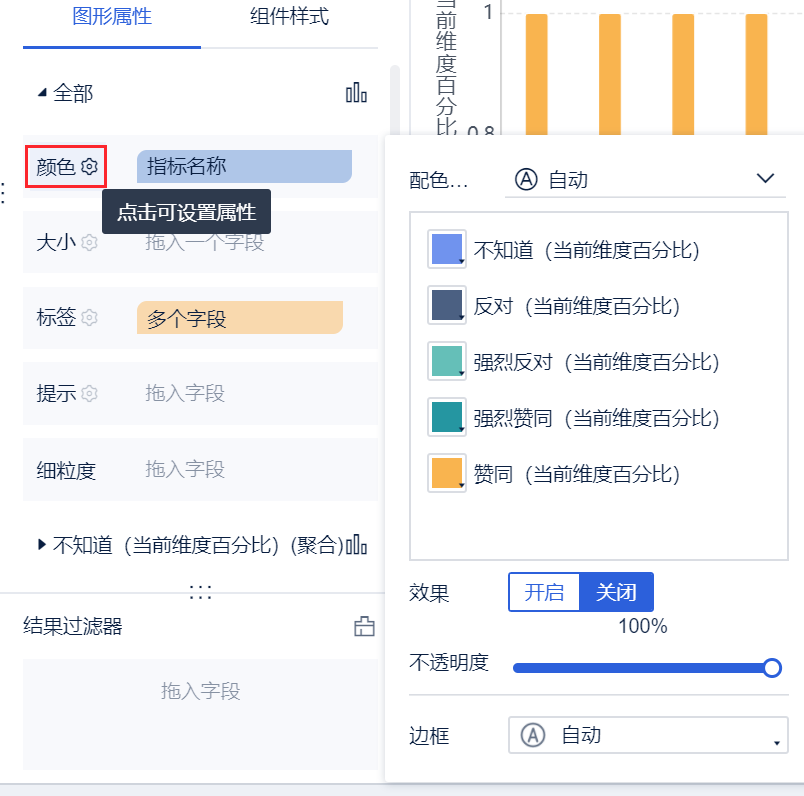Click the 指标名称 field pill

pos(244,166)
